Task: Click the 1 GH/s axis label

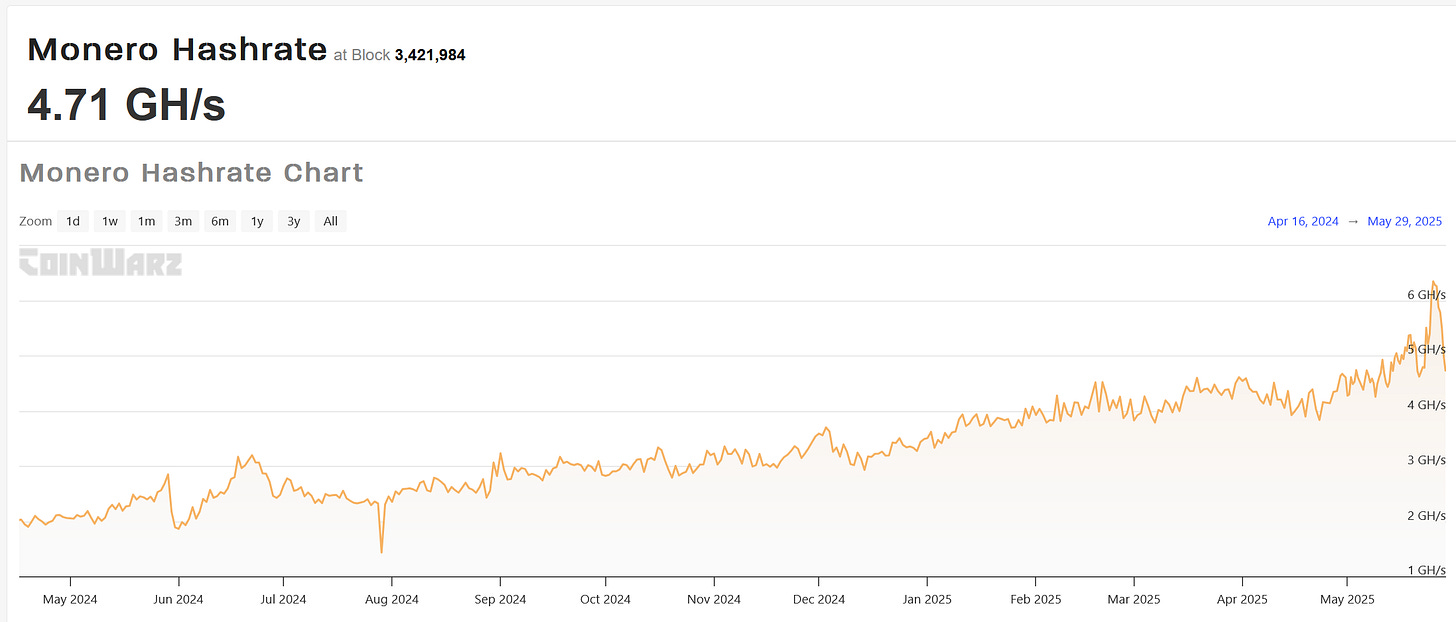Action: tap(1427, 571)
